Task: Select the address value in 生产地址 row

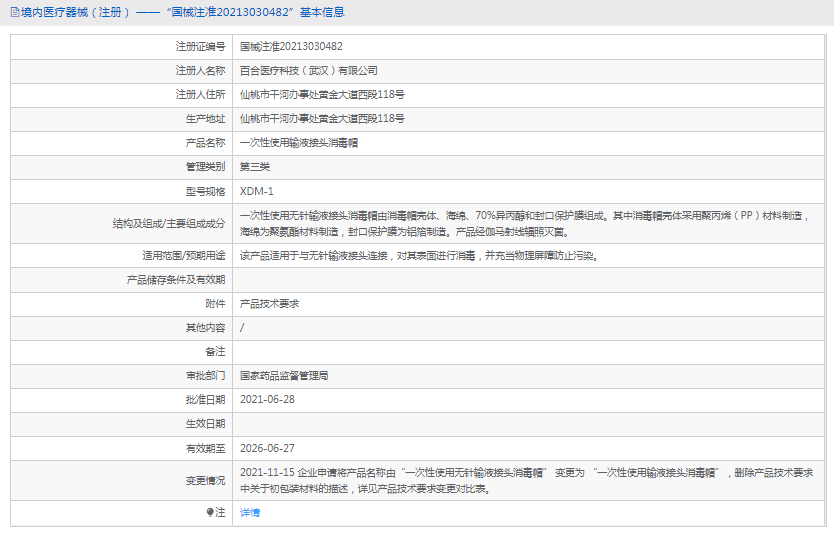Action: [322, 119]
